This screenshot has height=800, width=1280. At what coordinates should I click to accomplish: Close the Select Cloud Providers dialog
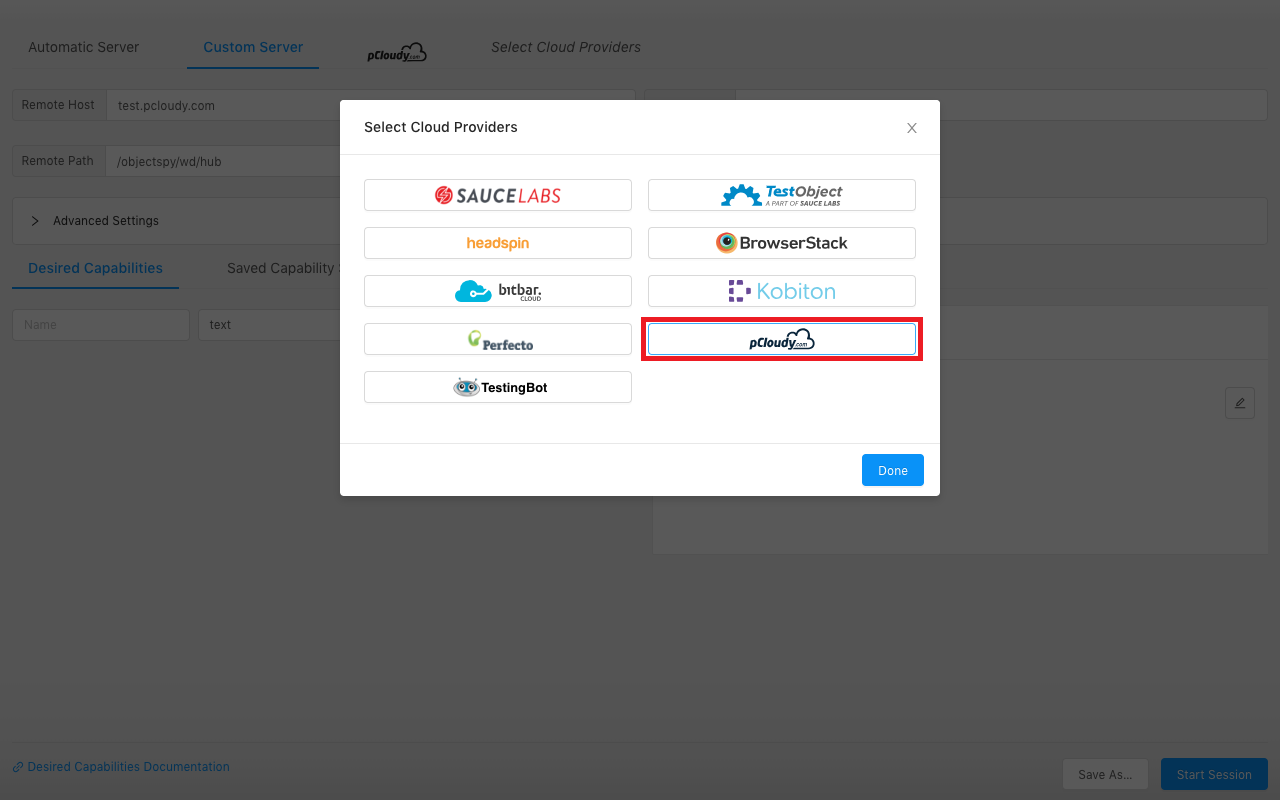coord(912,128)
